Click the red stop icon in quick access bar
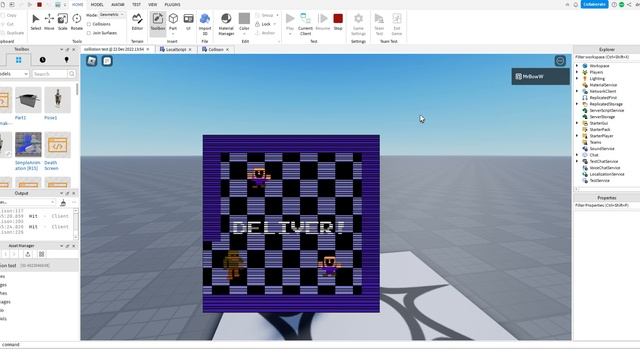The height and width of the screenshot is (360, 640). tap(39, 4)
